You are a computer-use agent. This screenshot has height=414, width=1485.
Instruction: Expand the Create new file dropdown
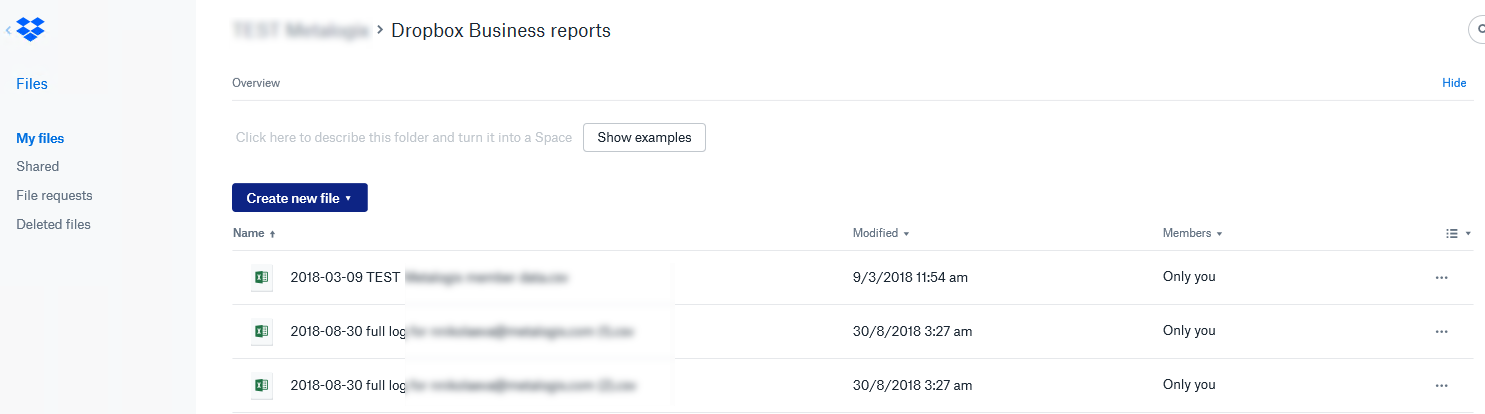coord(299,198)
